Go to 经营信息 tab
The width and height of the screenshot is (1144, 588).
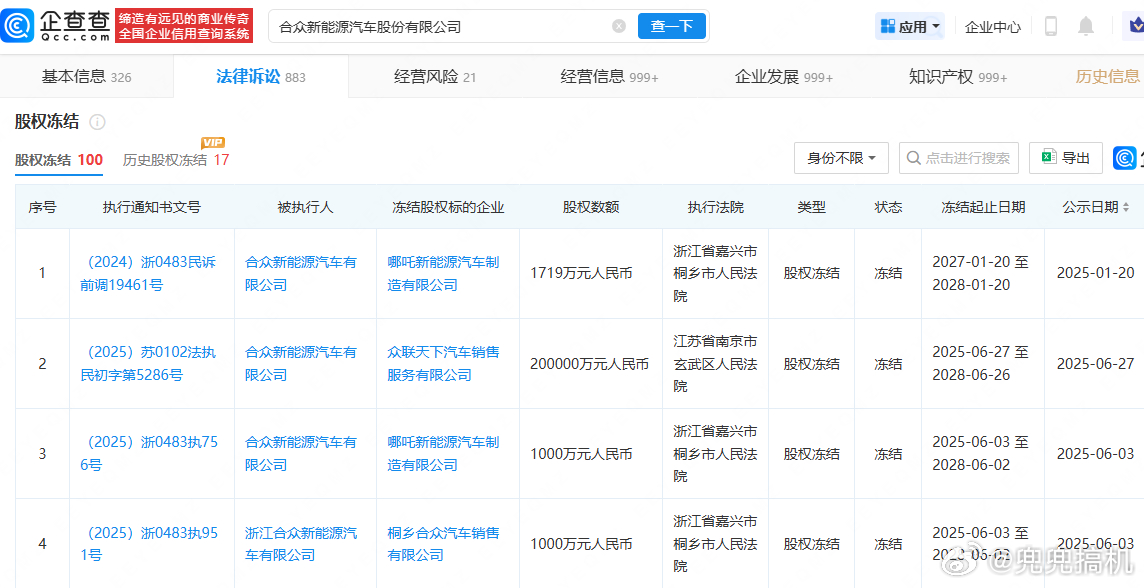pyautogui.click(x=609, y=77)
